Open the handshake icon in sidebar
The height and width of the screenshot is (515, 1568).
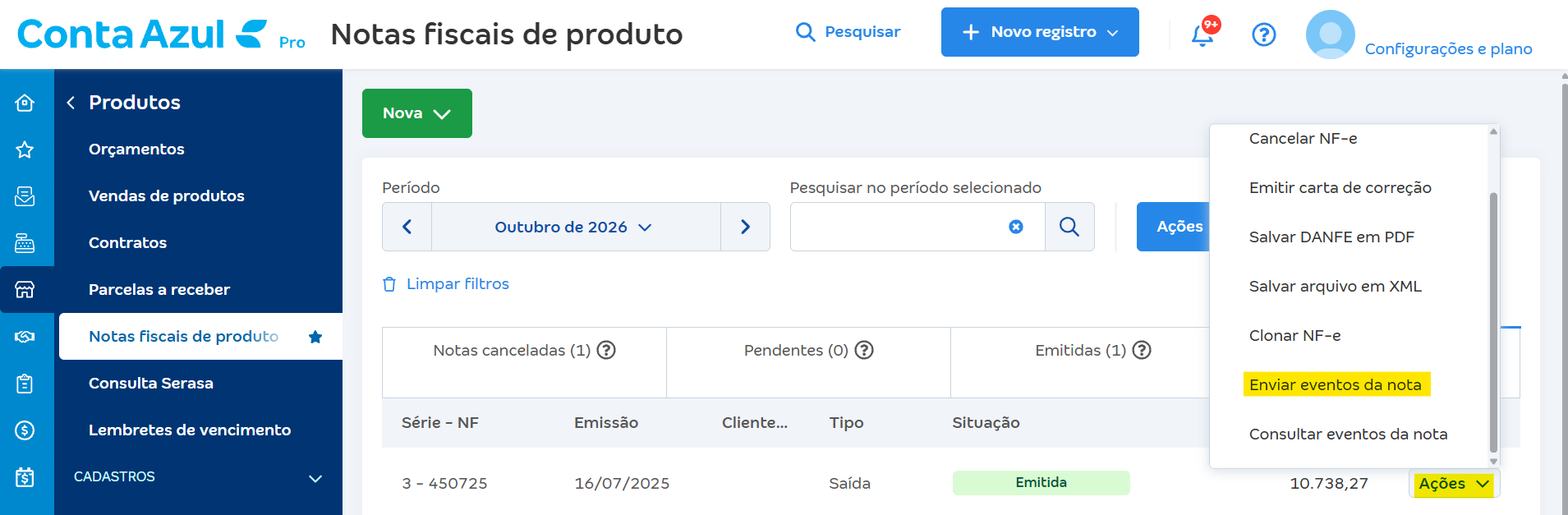coord(25,337)
